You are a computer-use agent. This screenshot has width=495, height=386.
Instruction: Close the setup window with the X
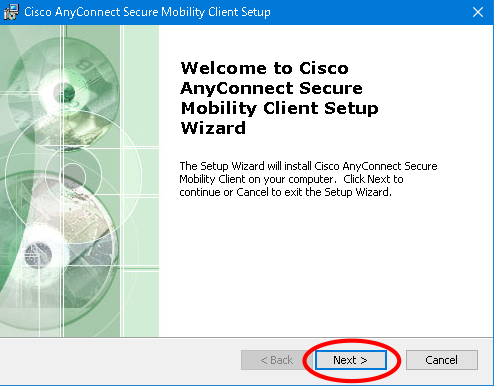478,12
